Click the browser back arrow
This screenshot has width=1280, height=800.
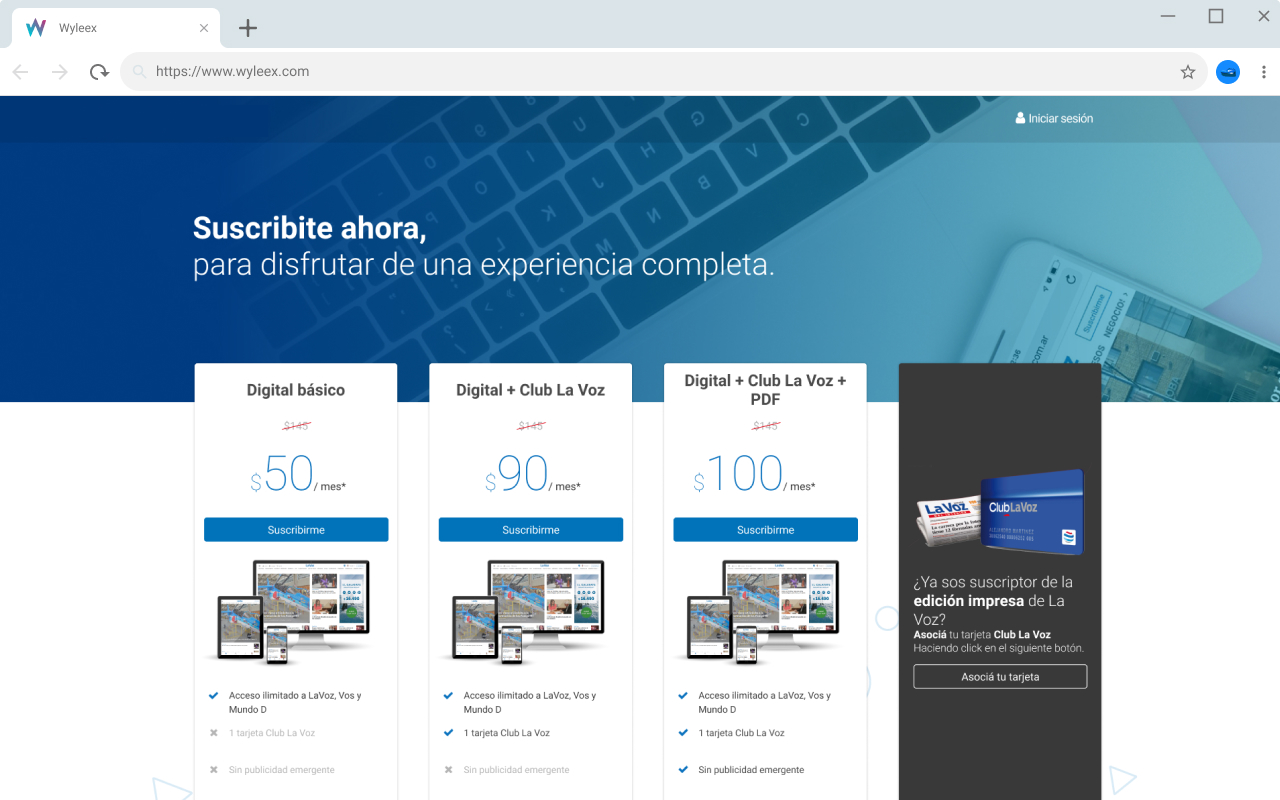20,72
